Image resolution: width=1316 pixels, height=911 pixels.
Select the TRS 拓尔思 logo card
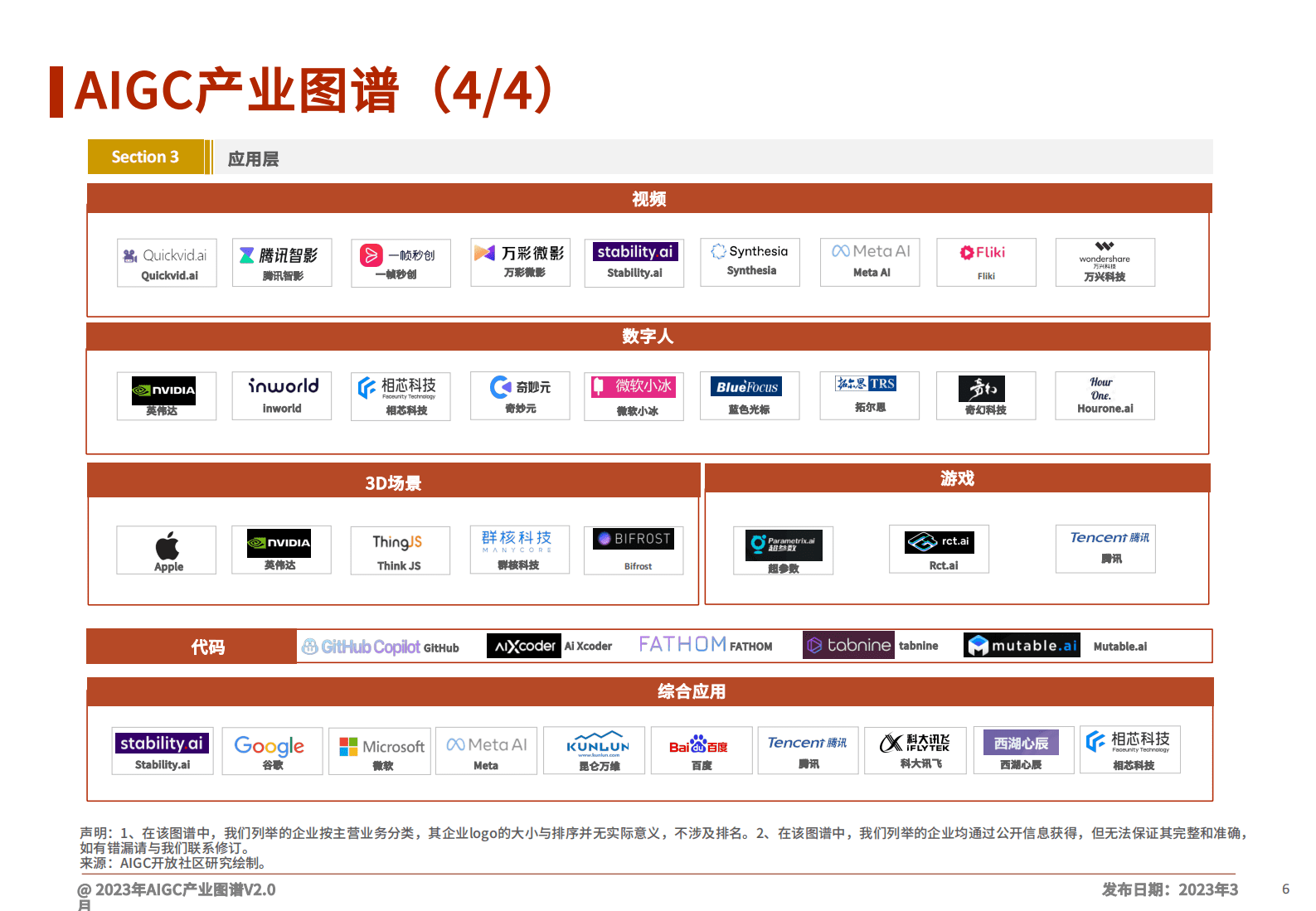point(870,395)
